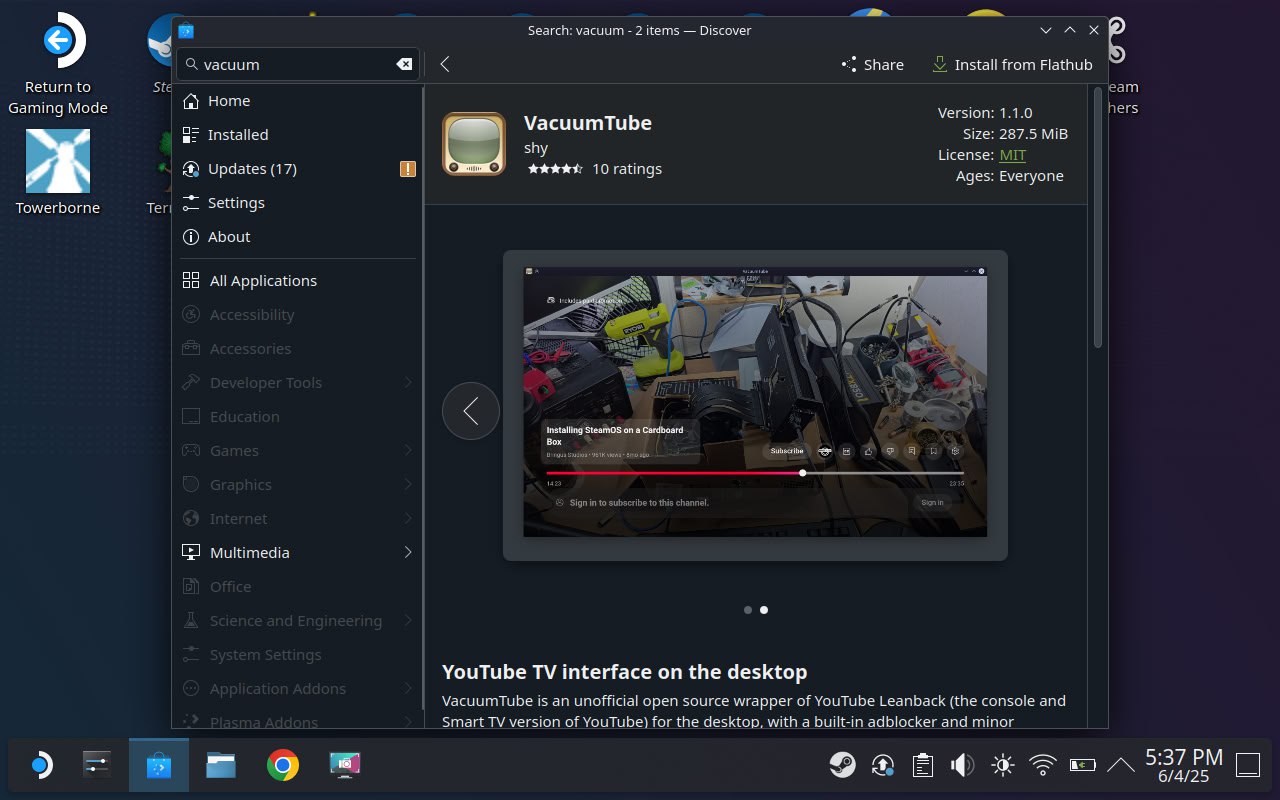Open the VacuumTube screenshot preview

tap(755, 405)
